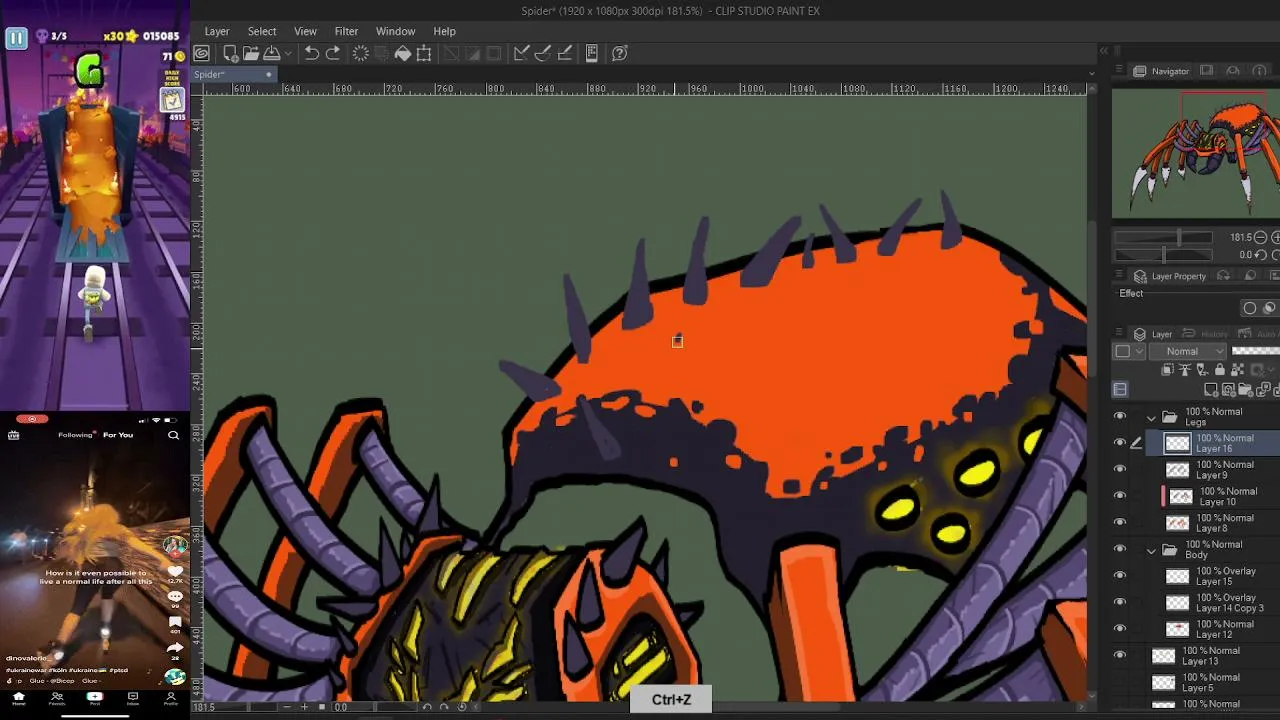Open CLIP STUDIO support help icon
This screenshot has height=720, width=1280.
tap(620, 53)
